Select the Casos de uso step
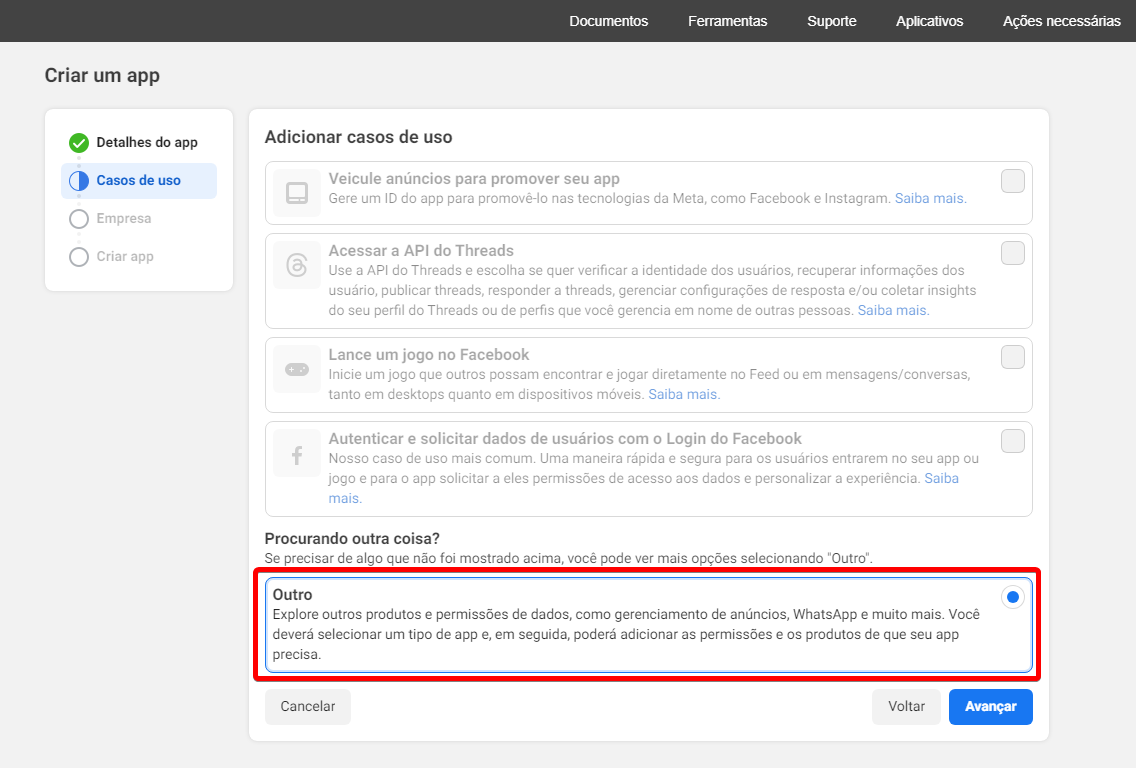This screenshot has width=1136, height=768. coord(138,180)
